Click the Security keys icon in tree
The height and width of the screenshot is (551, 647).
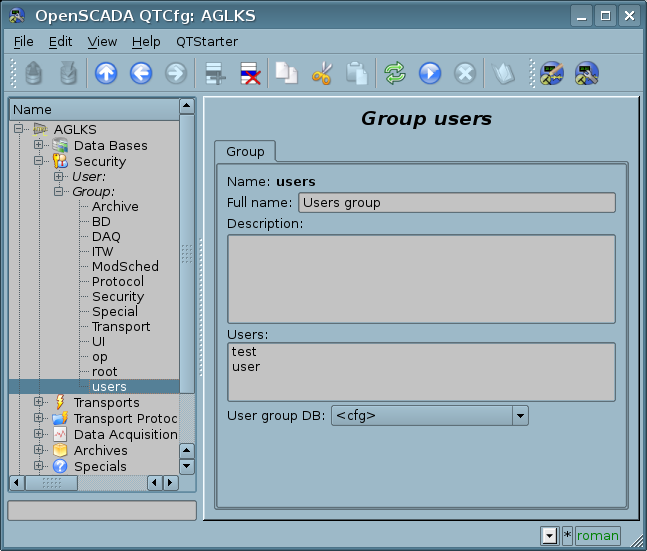point(60,161)
